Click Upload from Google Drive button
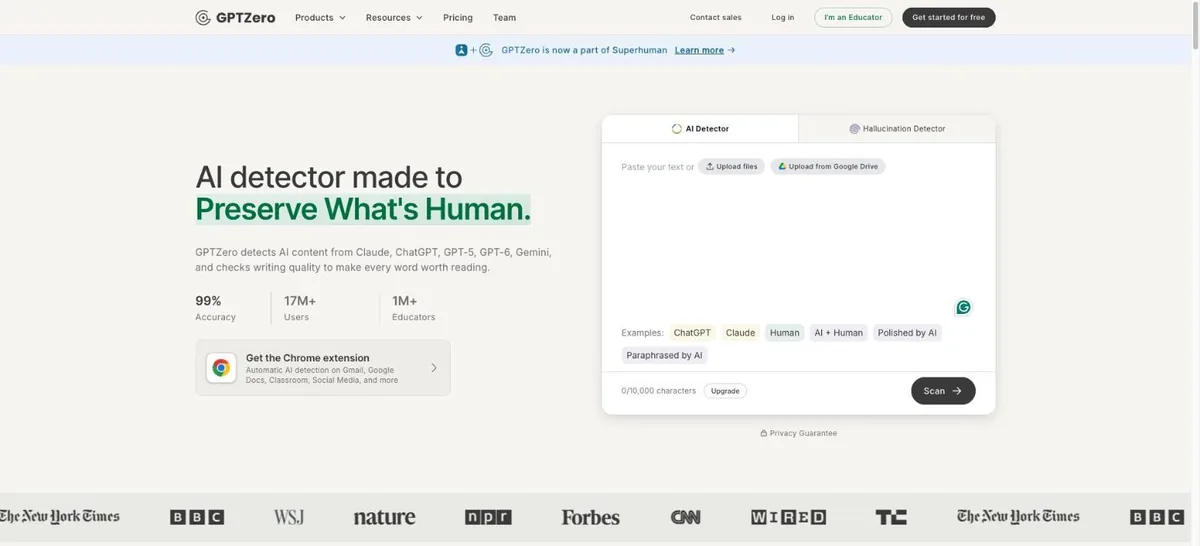Image resolution: width=1200 pixels, height=546 pixels. click(828, 166)
